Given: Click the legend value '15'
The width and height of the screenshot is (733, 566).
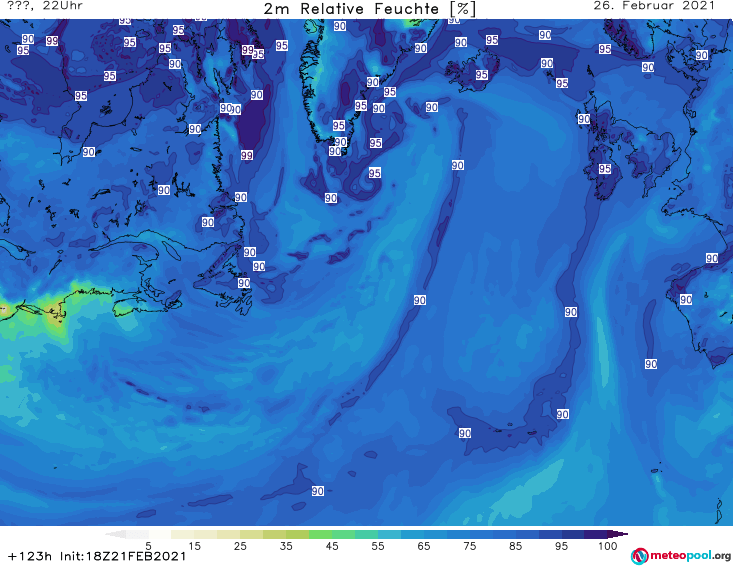Looking at the screenshot, I should click(x=194, y=546).
